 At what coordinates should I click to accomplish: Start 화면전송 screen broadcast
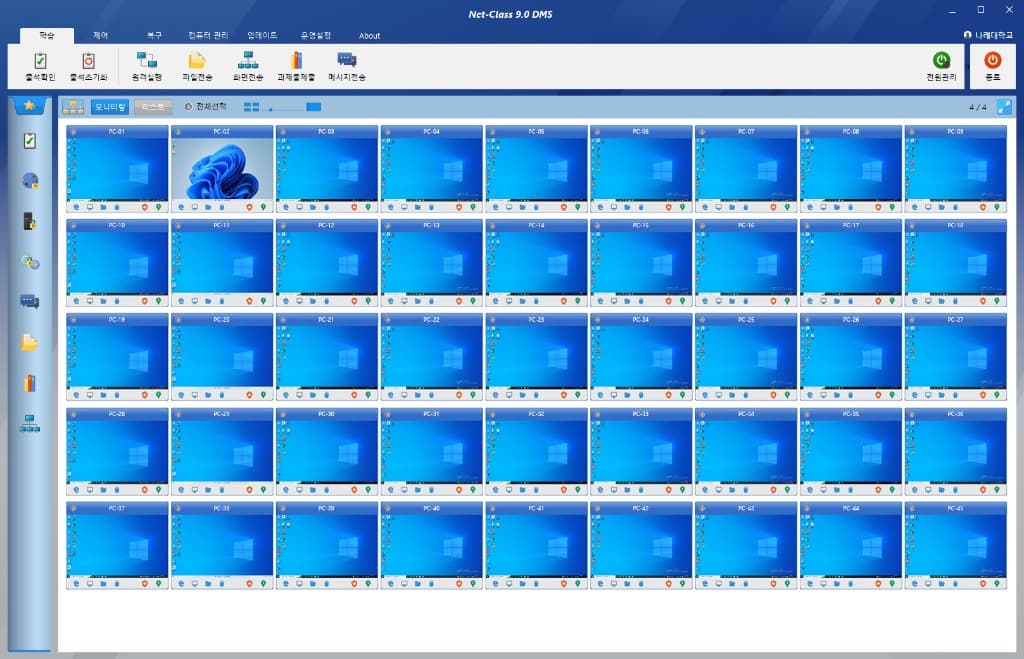(x=248, y=67)
